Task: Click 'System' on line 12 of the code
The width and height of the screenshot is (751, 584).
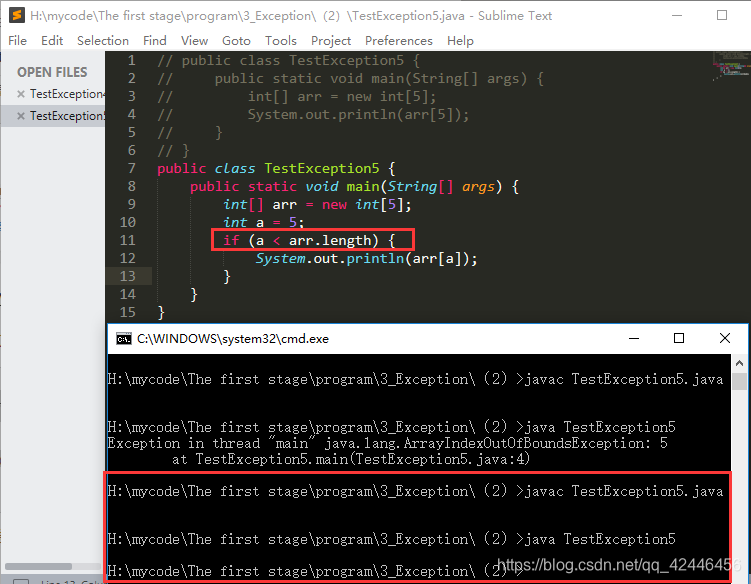Action: (281, 258)
